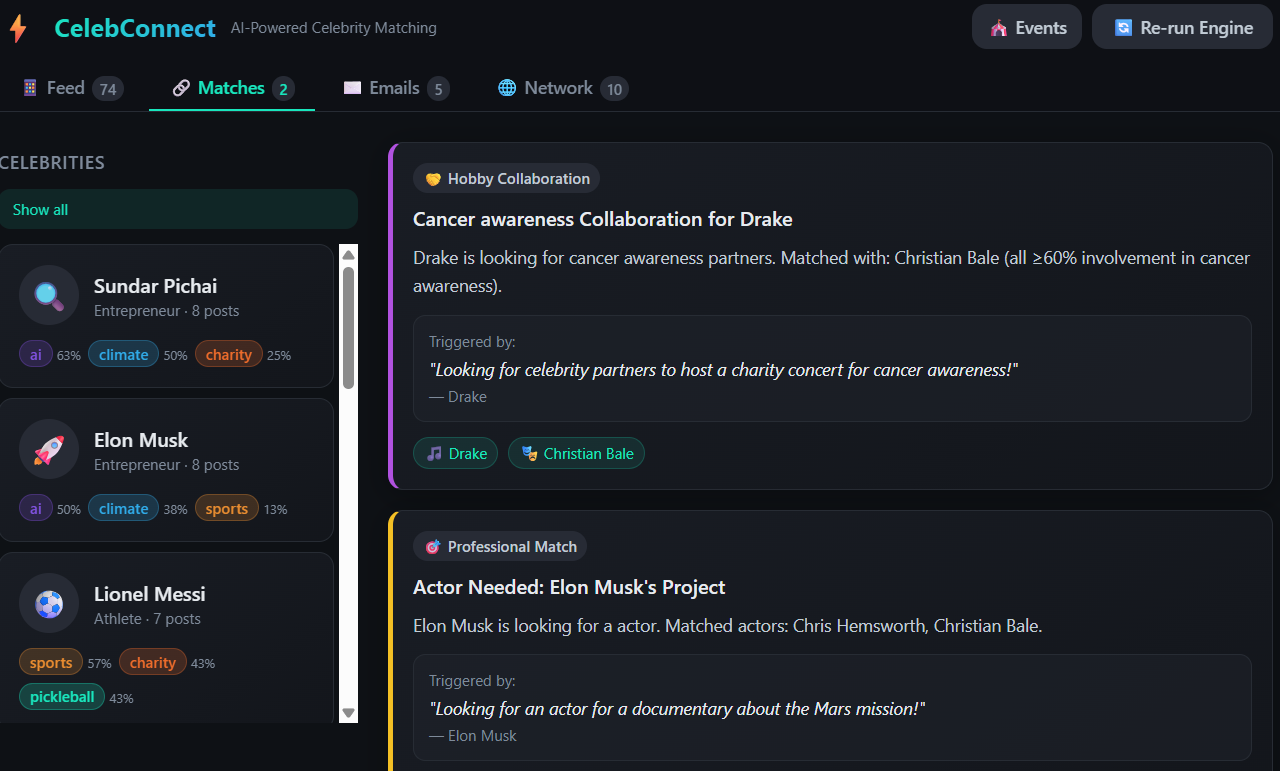
Task: Click 'Athlete · 7 posts' under Lionel Messi
Action: pyautogui.click(x=147, y=619)
